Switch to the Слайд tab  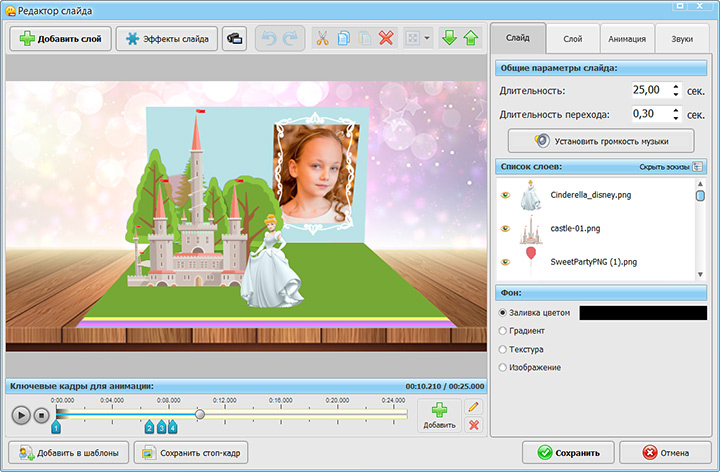click(518, 38)
